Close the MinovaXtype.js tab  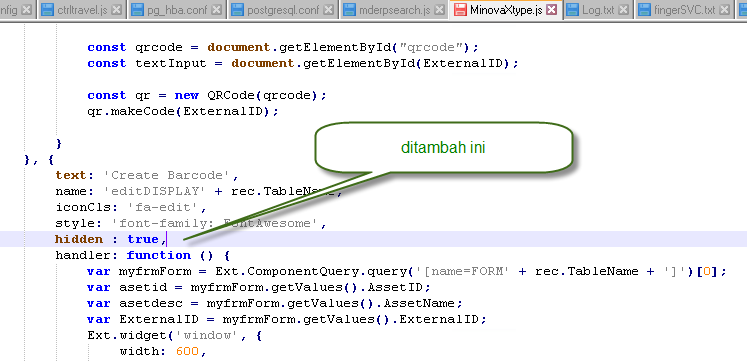point(552,10)
